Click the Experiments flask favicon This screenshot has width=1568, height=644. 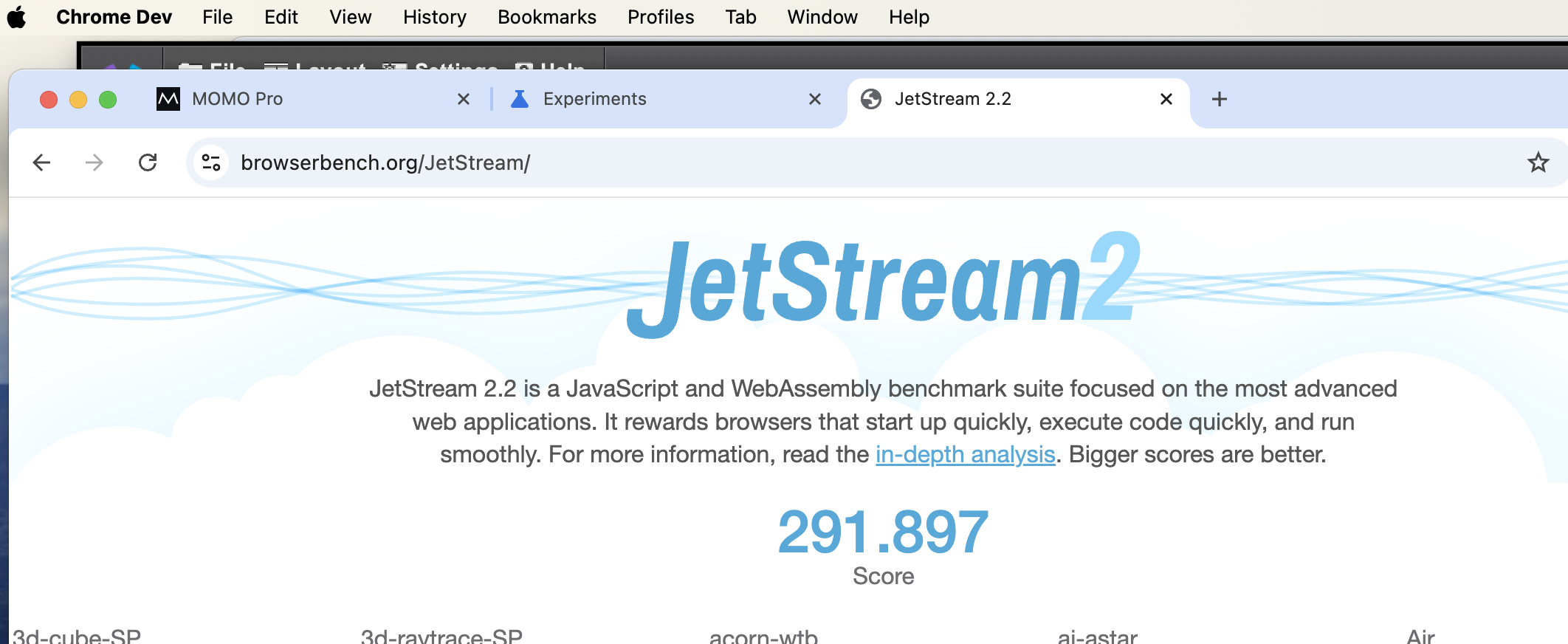(520, 99)
